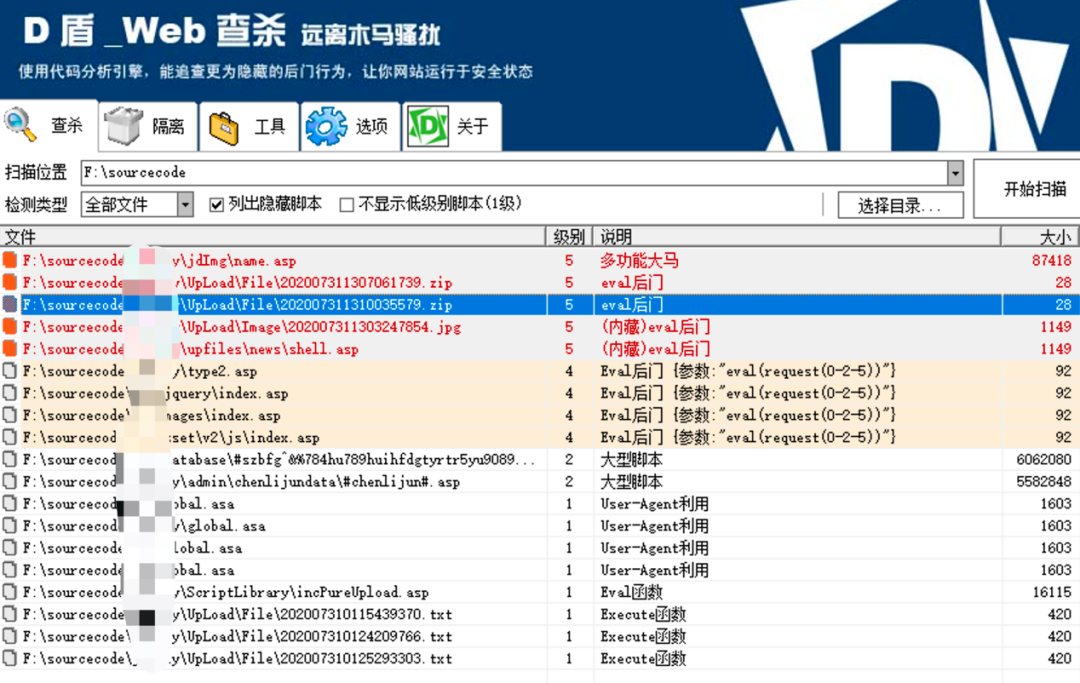Click the file icon of type2.asp row
This screenshot has width=1080, height=683.
point(10,370)
